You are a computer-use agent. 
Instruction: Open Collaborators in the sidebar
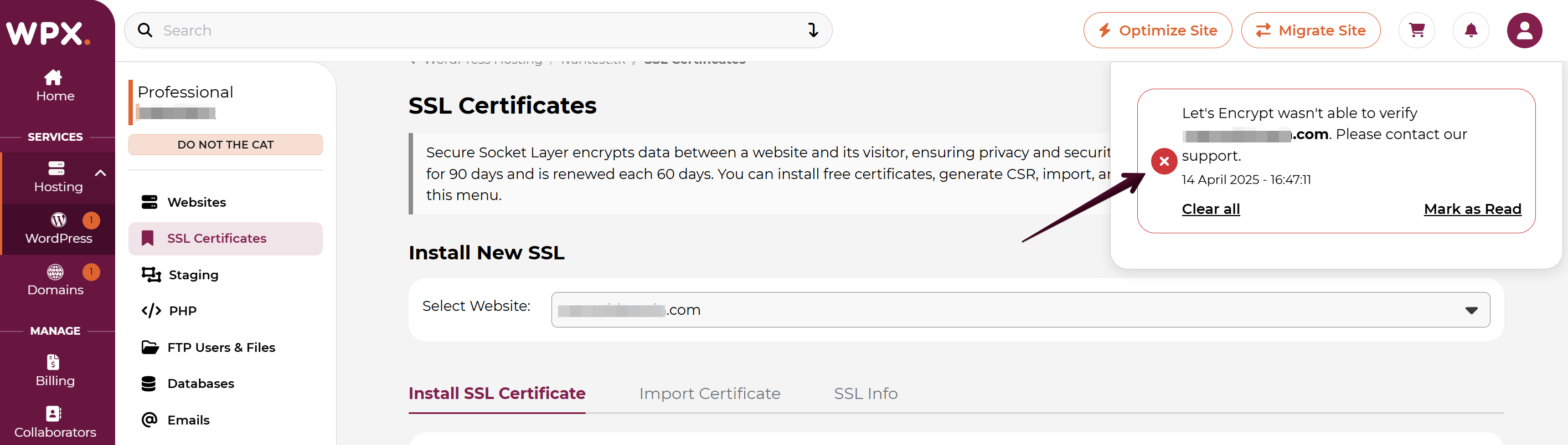pyautogui.click(x=55, y=422)
